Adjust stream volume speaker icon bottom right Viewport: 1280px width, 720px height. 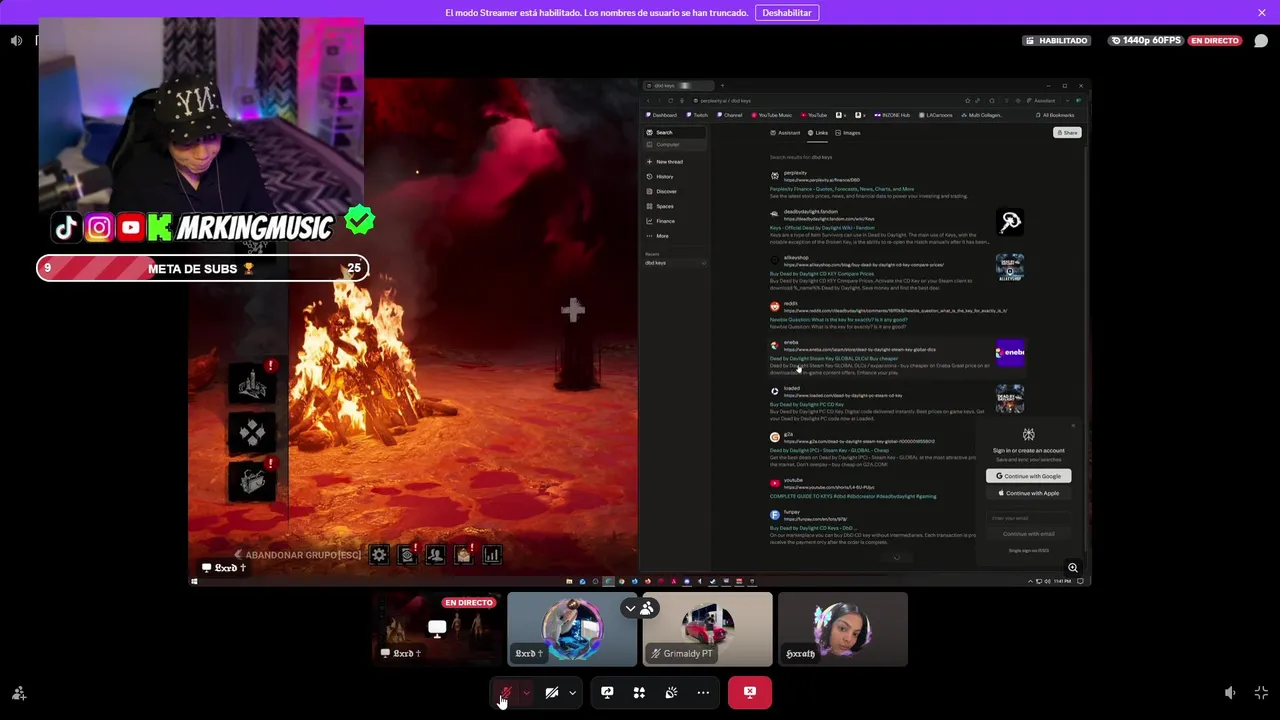tap(1230, 692)
